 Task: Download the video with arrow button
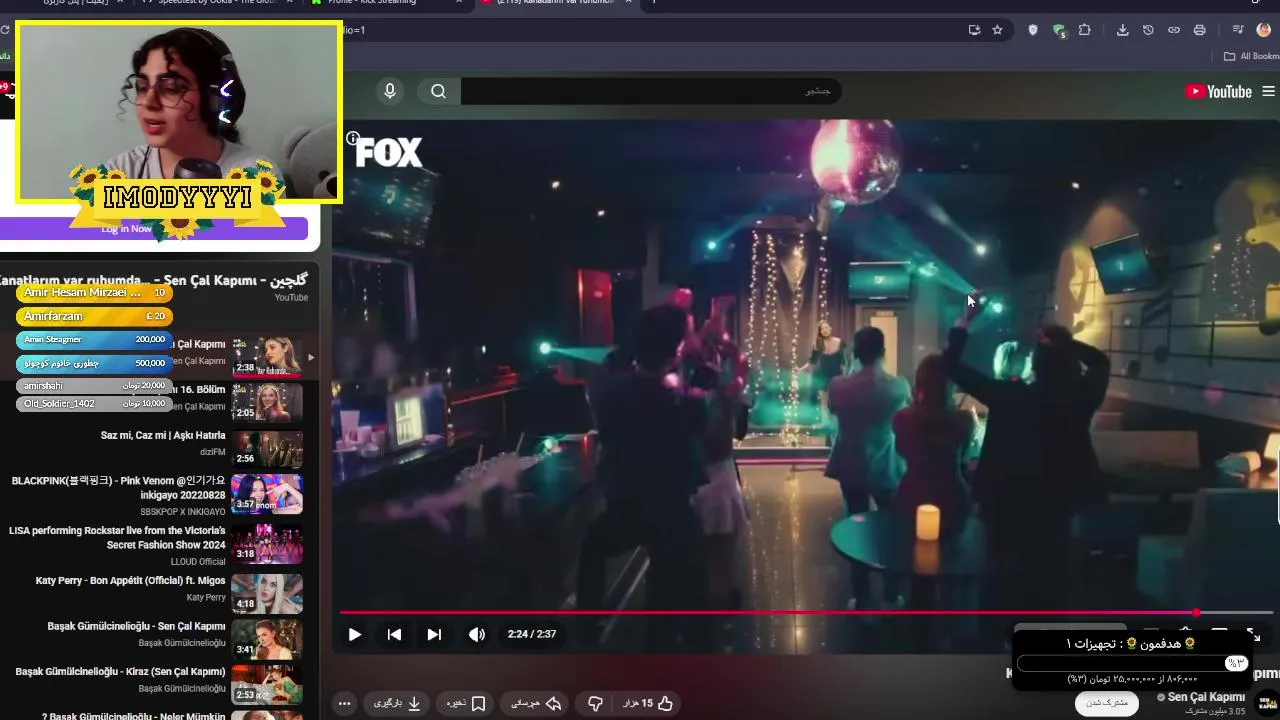click(x=398, y=703)
